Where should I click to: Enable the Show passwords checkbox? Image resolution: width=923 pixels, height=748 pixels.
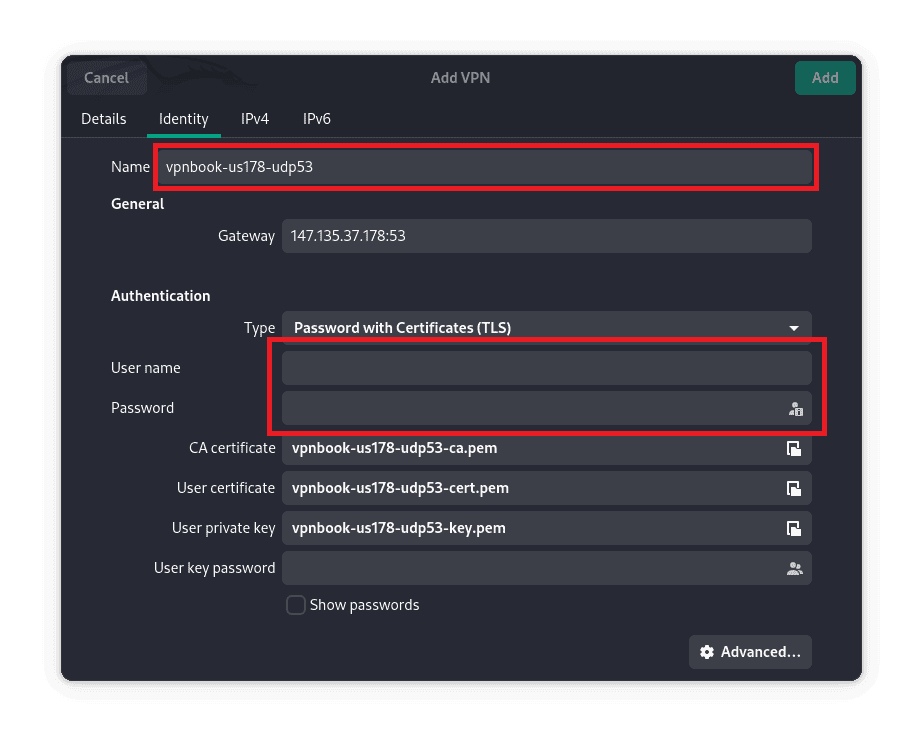coord(296,605)
